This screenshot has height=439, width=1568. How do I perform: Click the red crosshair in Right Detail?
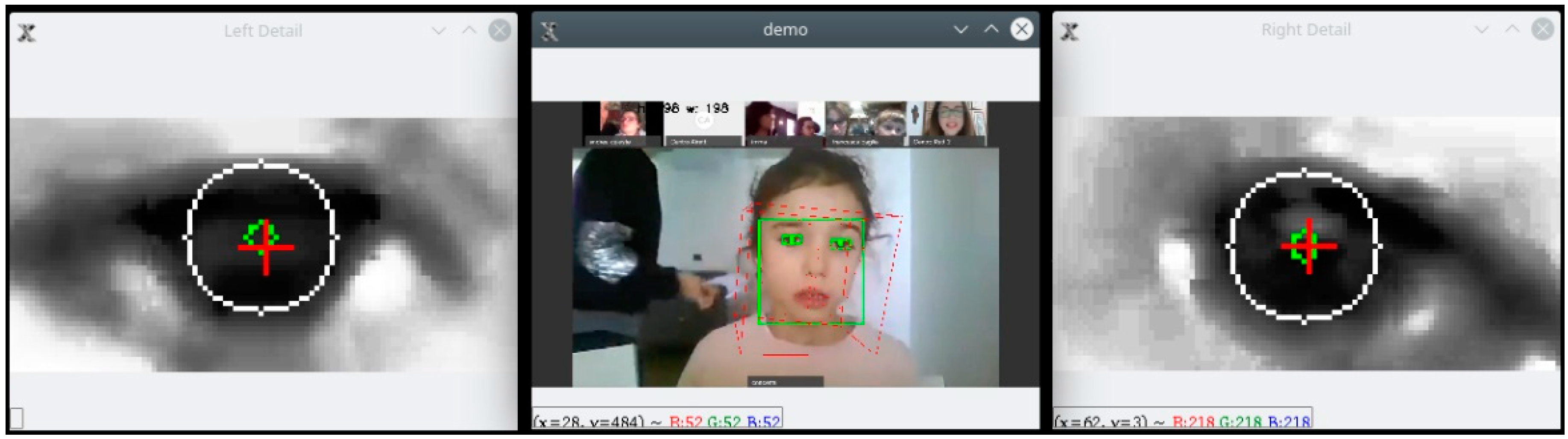click(x=1309, y=246)
